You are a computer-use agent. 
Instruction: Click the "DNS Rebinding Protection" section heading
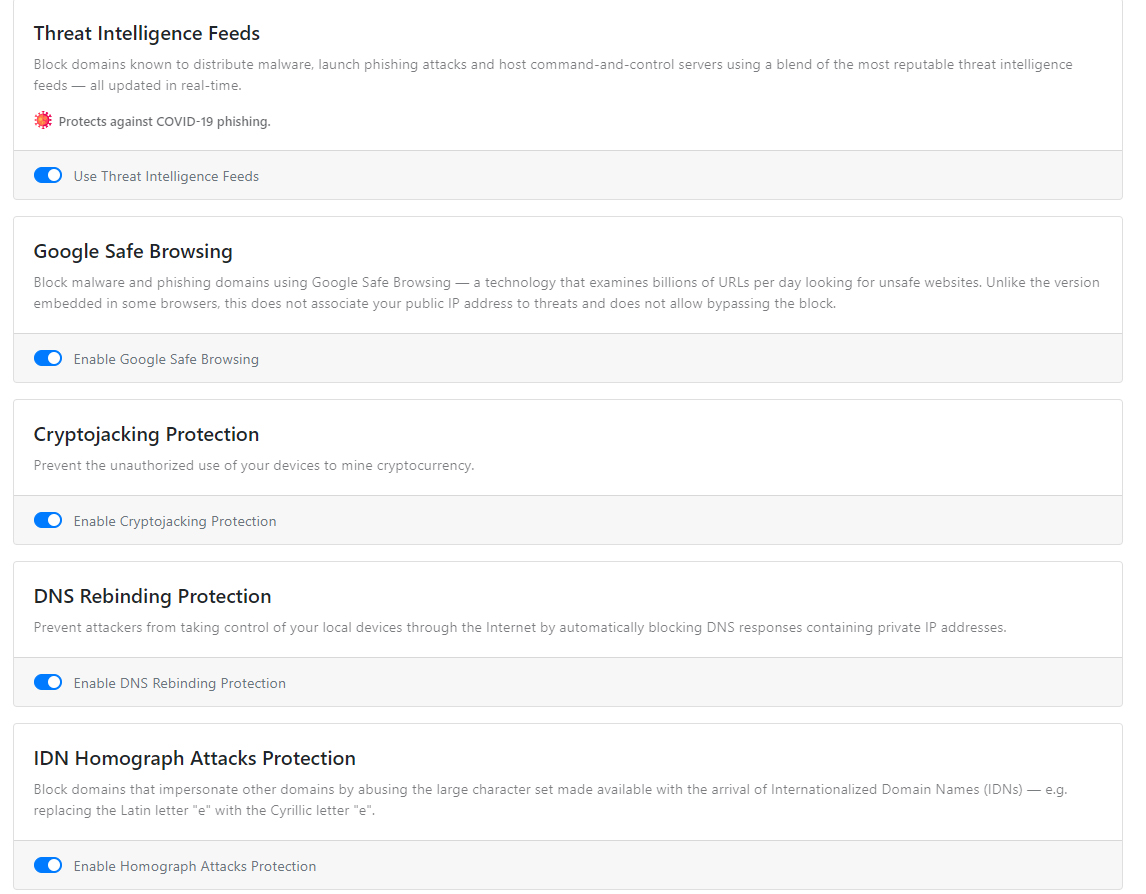(x=152, y=596)
